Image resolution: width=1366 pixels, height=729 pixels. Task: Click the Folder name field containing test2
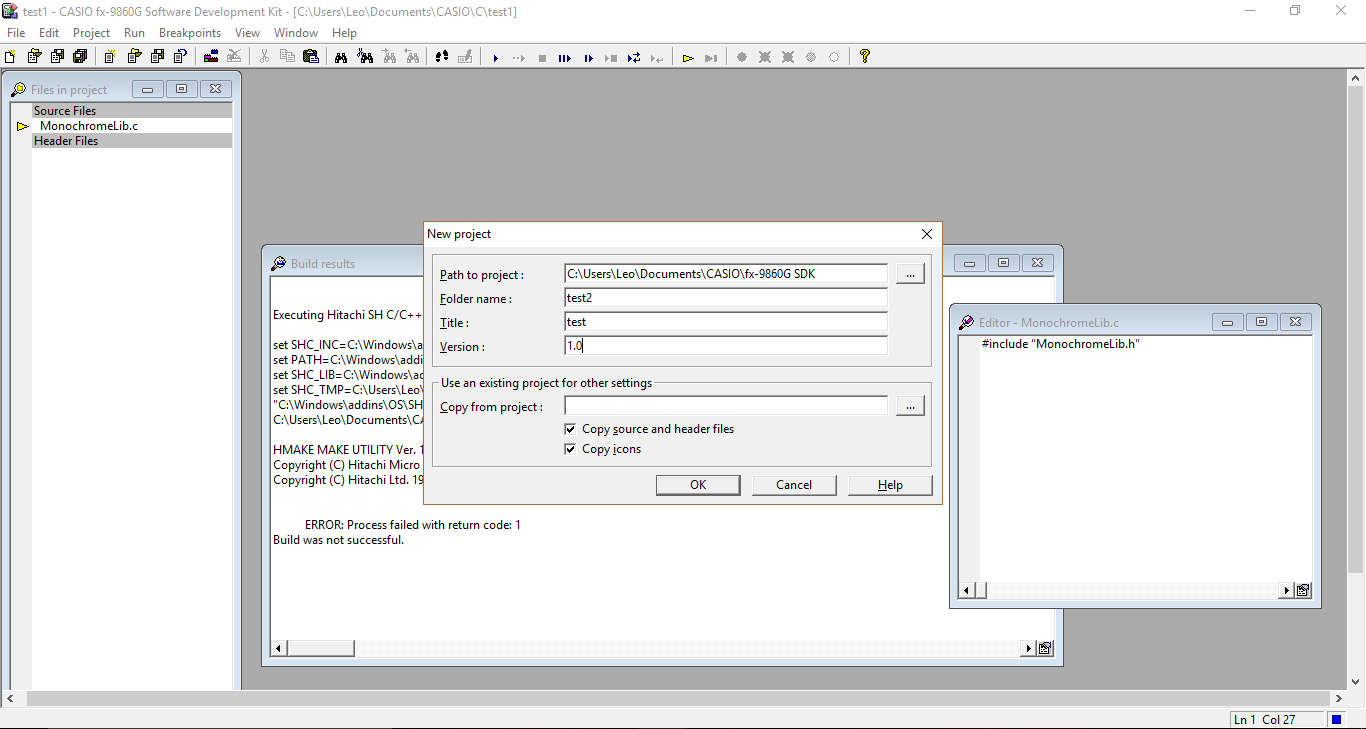tap(725, 298)
